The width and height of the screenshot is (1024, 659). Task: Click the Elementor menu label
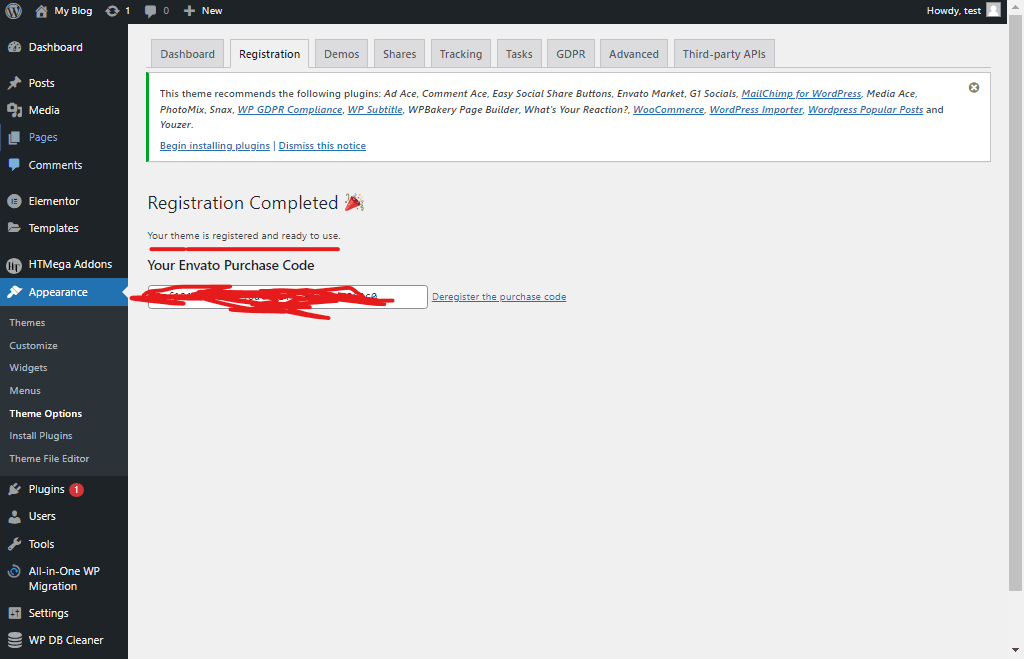[x=54, y=201]
